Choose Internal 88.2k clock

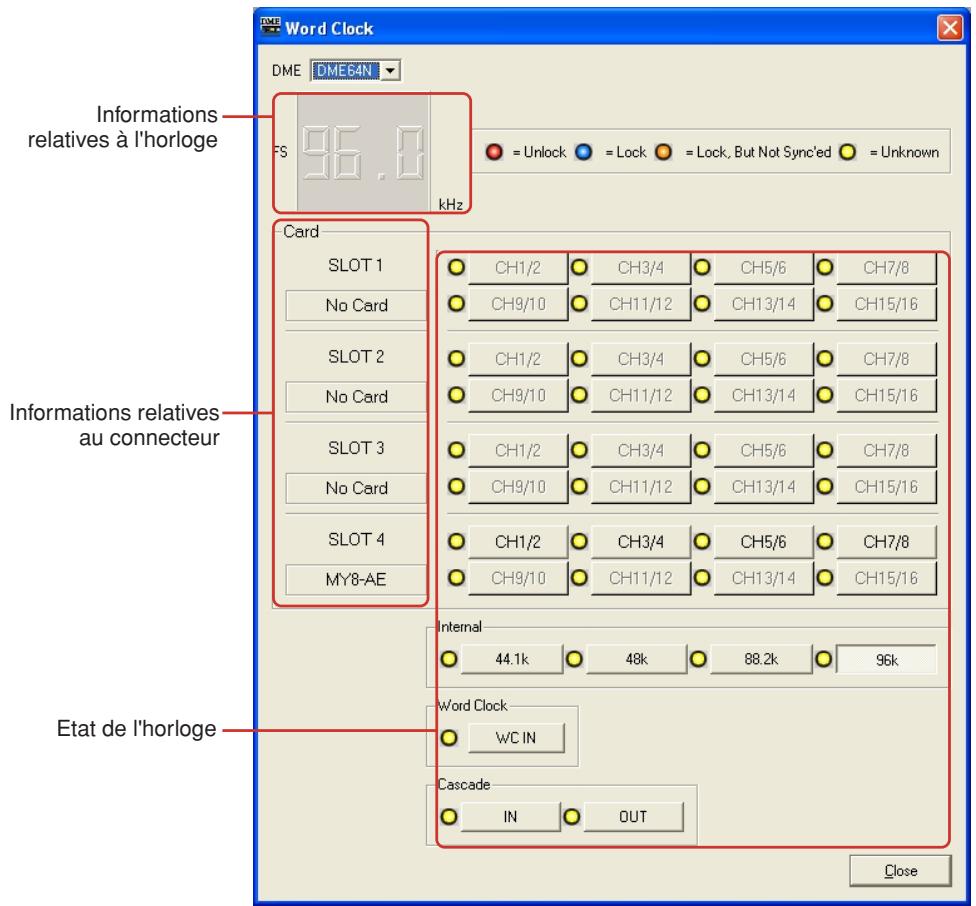761,659
